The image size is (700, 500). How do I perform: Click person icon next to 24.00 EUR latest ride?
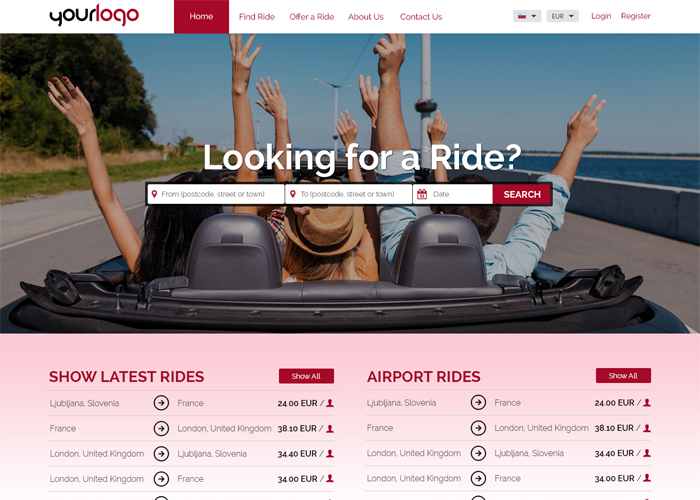coord(330,403)
